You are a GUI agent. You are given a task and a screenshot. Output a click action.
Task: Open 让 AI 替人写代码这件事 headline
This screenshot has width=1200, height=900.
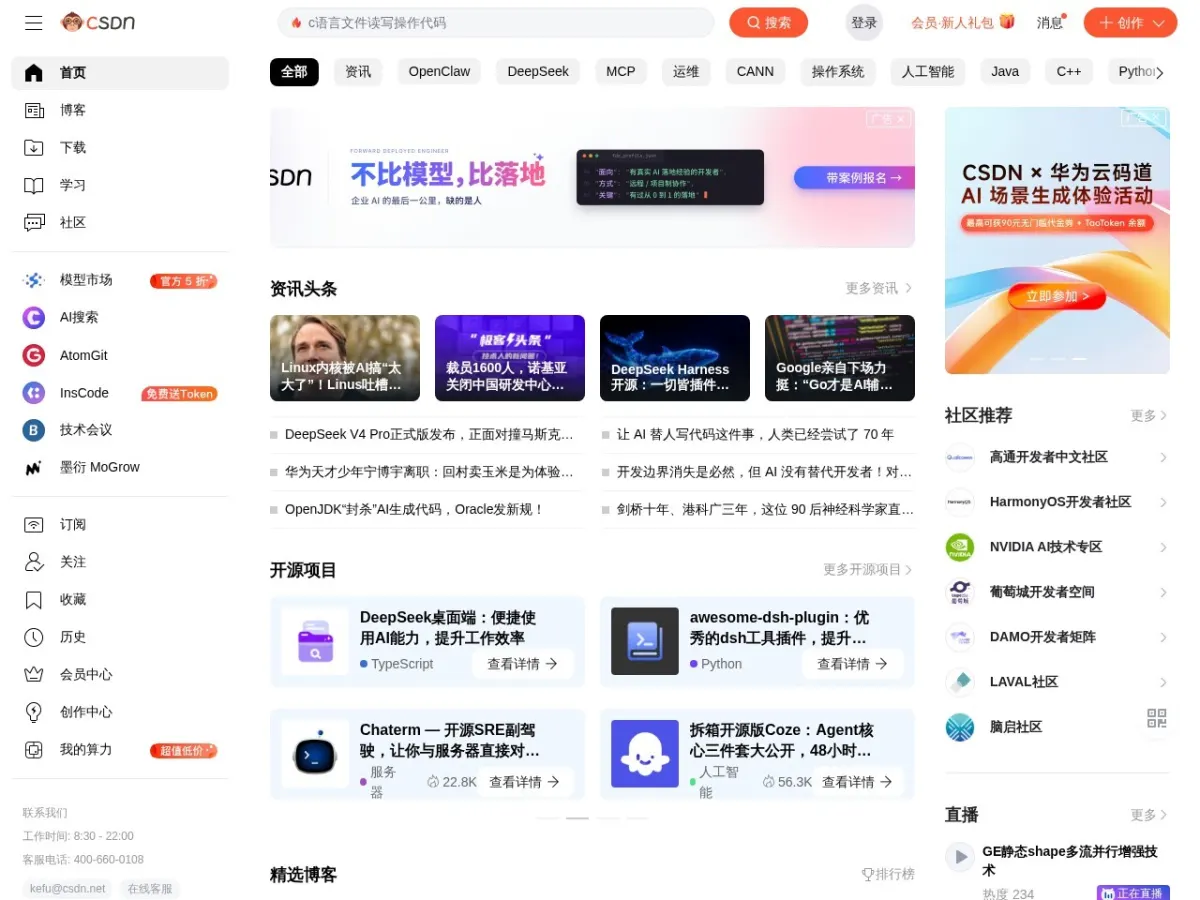click(x=755, y=434)
